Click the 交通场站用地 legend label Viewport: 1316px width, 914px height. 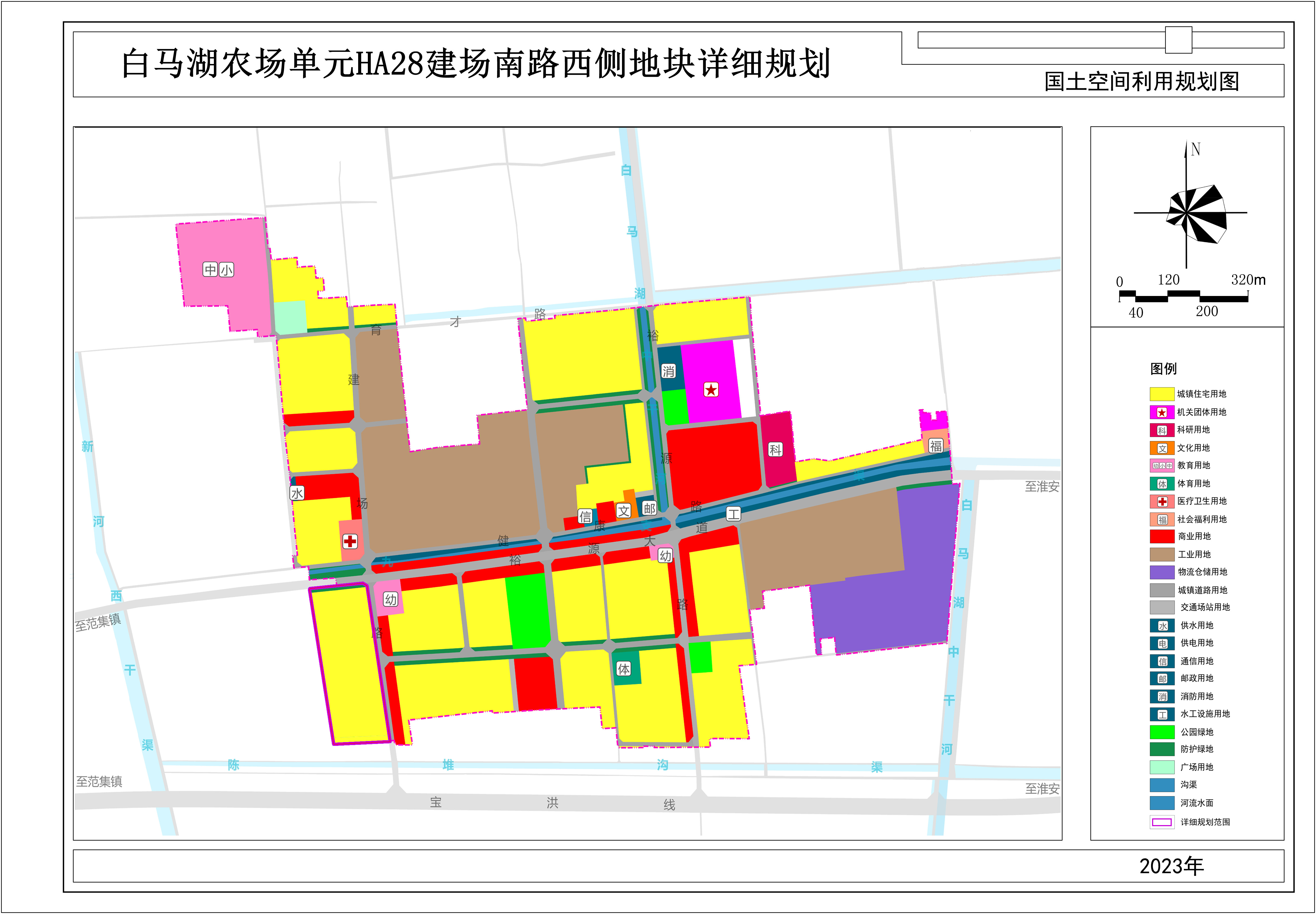coord(1205,607)
